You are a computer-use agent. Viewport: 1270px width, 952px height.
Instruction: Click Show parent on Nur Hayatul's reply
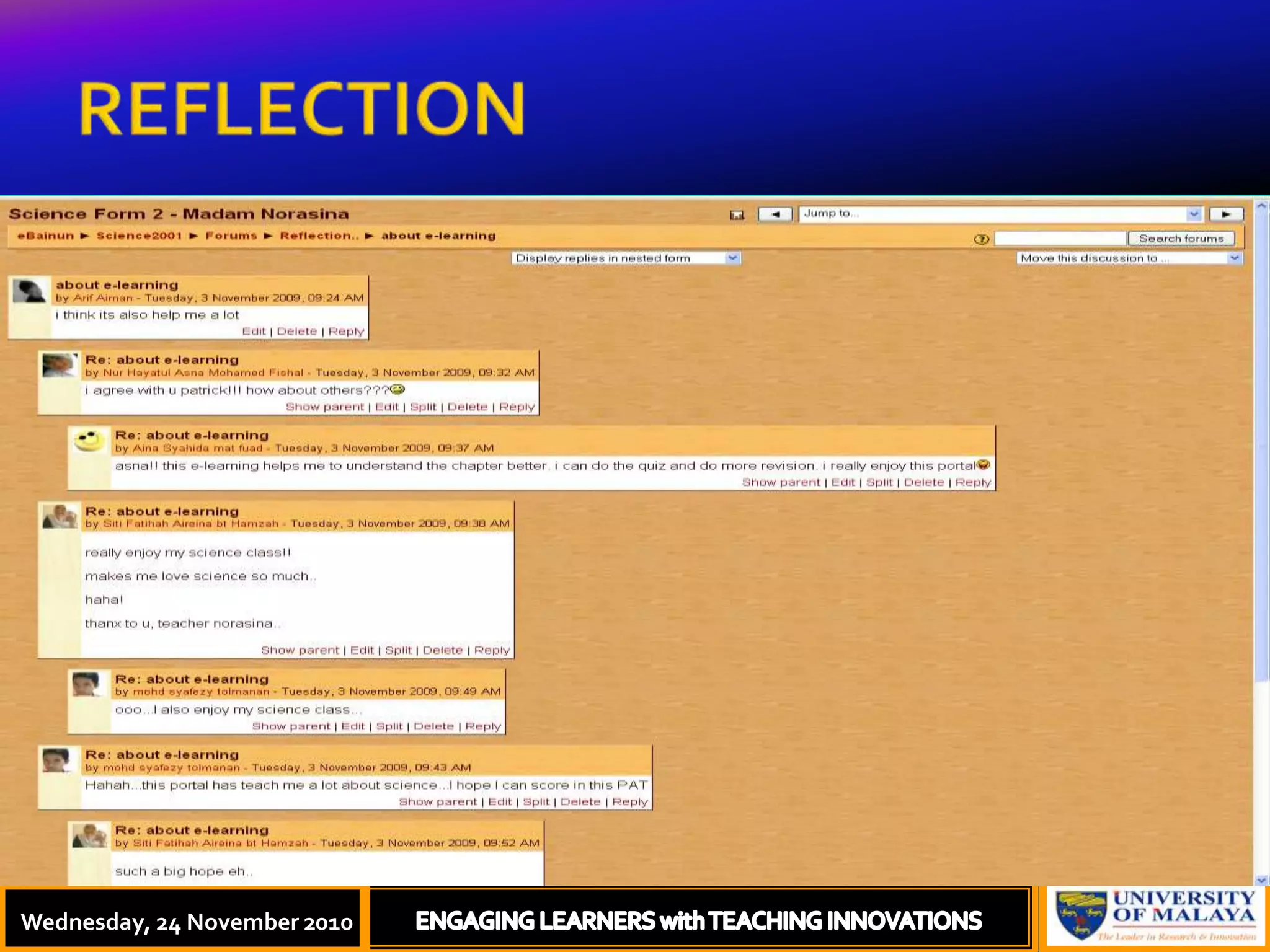(x=324, y=407)
